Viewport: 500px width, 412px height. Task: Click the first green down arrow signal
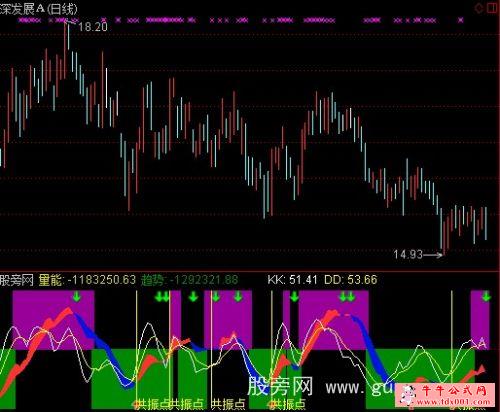(77, 296)
